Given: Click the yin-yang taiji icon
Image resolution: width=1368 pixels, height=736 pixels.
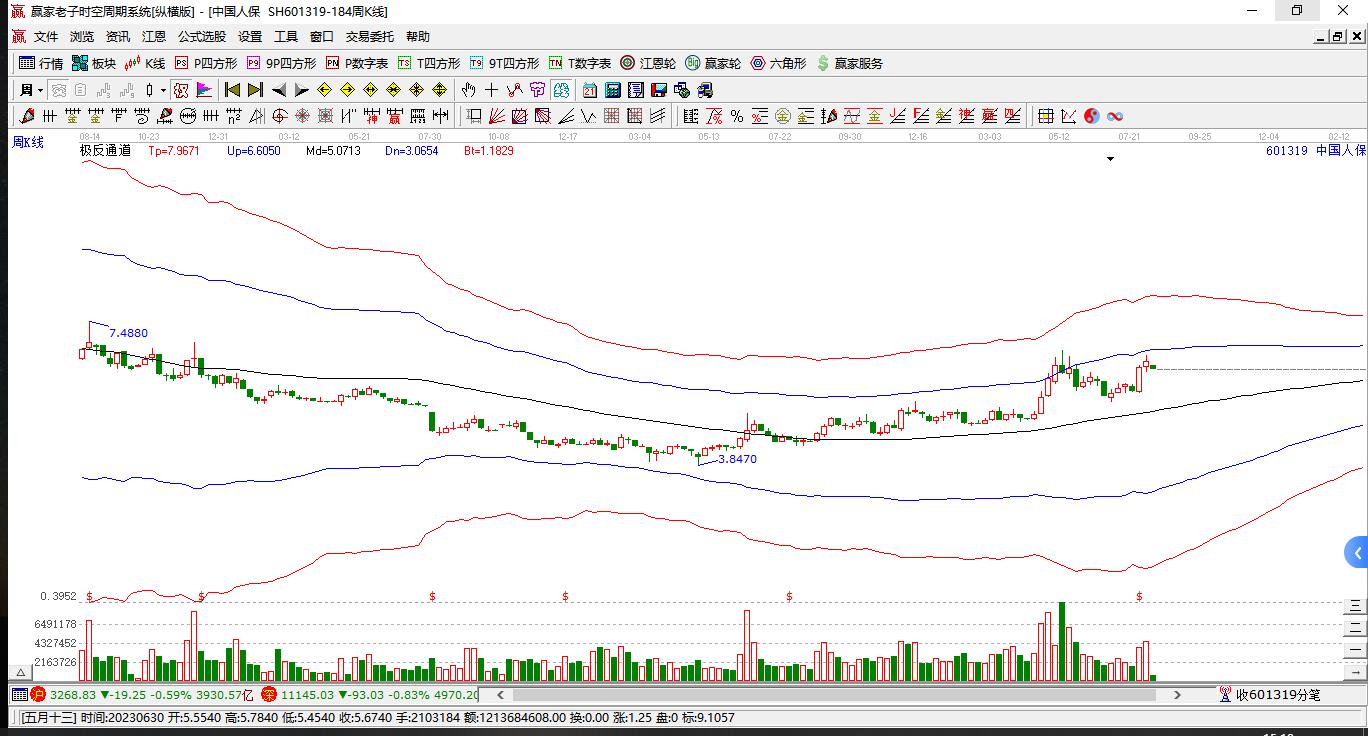Looking at the screenshot, I should tap(1091, 116).
